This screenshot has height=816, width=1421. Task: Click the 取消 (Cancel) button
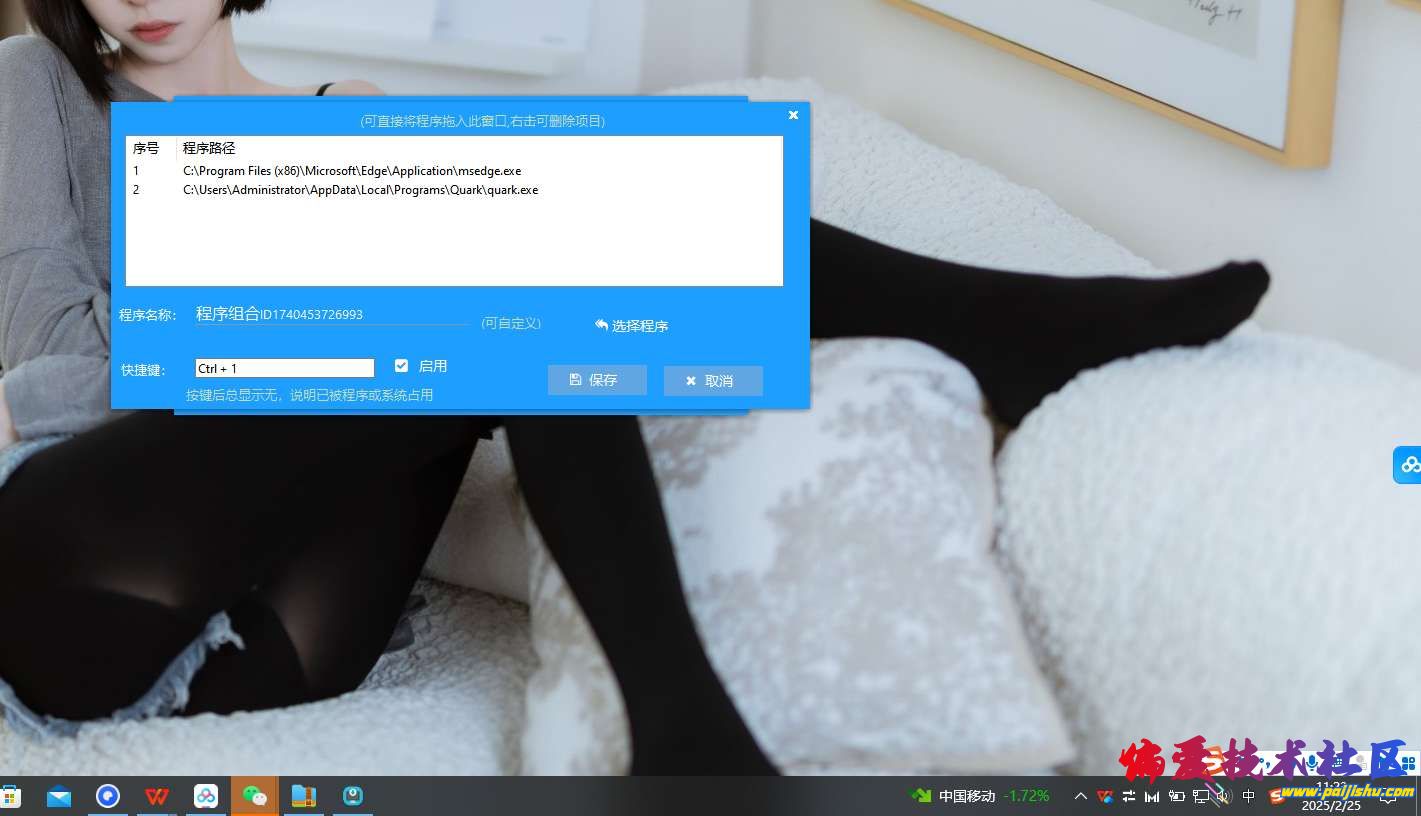(x=712, y=381)
